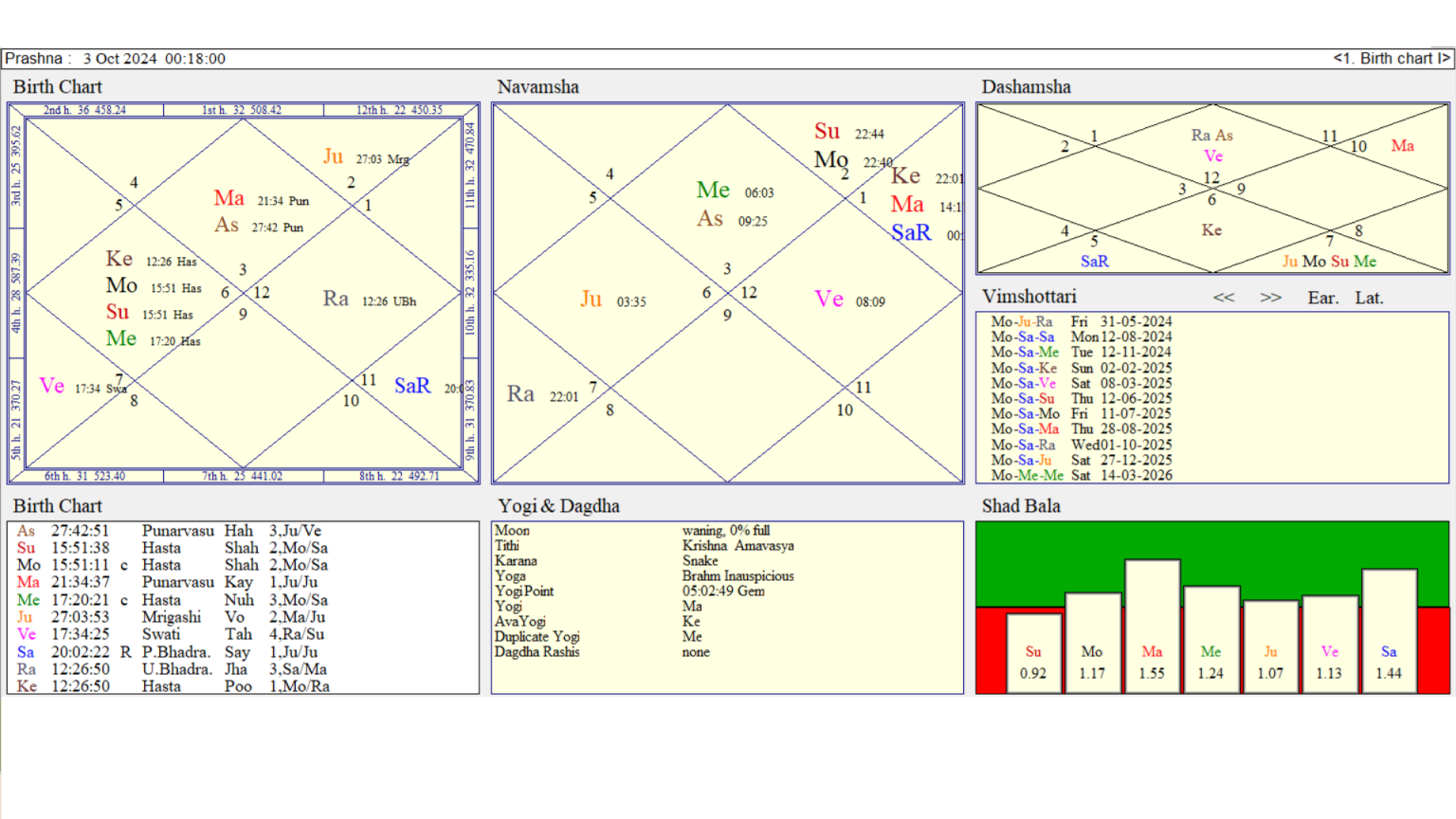This screenshot has height=819, width=1456.
Task: Click Venus "Ve" glyph in the Navamsha chart
Action: 828,300
